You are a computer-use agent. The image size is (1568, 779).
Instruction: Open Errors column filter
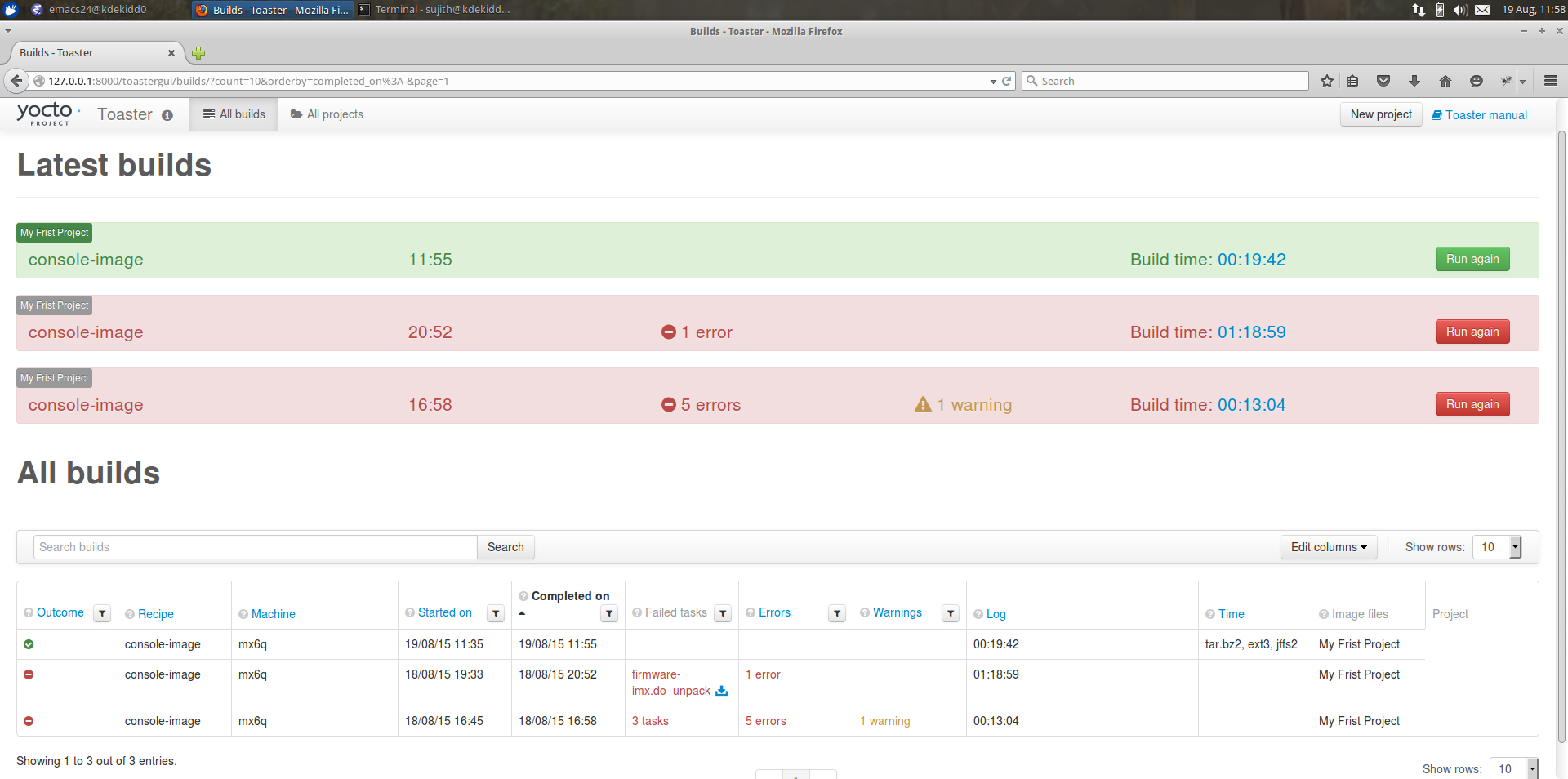click(x=837, y=613)
